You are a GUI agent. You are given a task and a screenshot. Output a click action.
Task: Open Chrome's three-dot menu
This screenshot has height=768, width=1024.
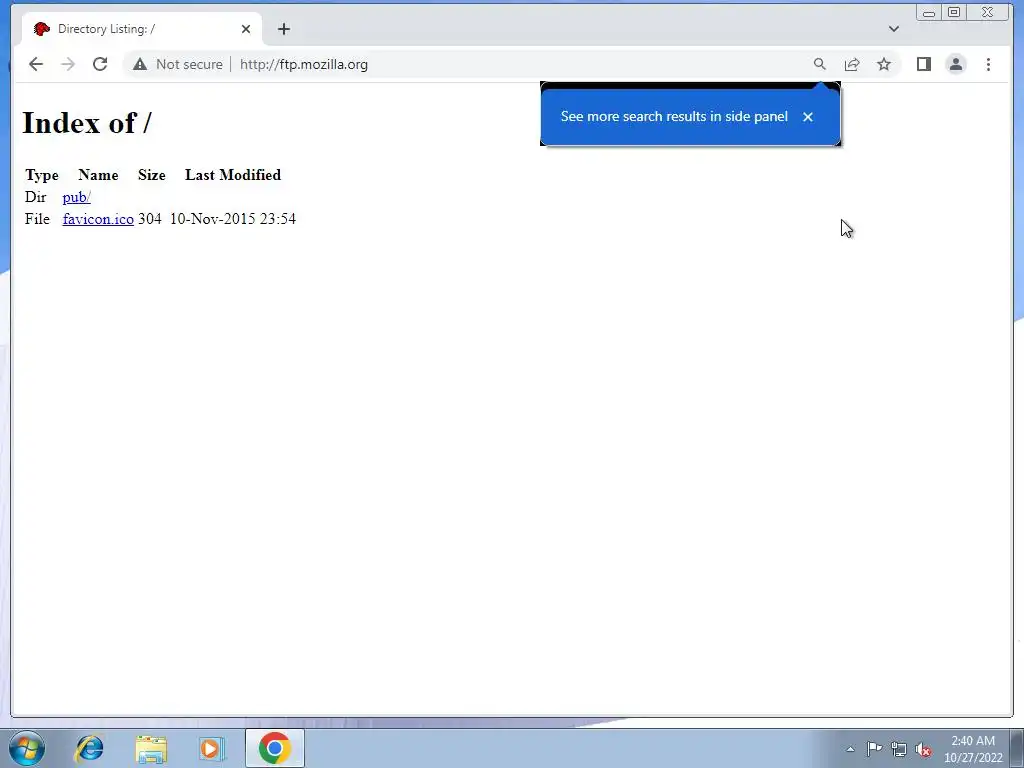coord(988,64)
